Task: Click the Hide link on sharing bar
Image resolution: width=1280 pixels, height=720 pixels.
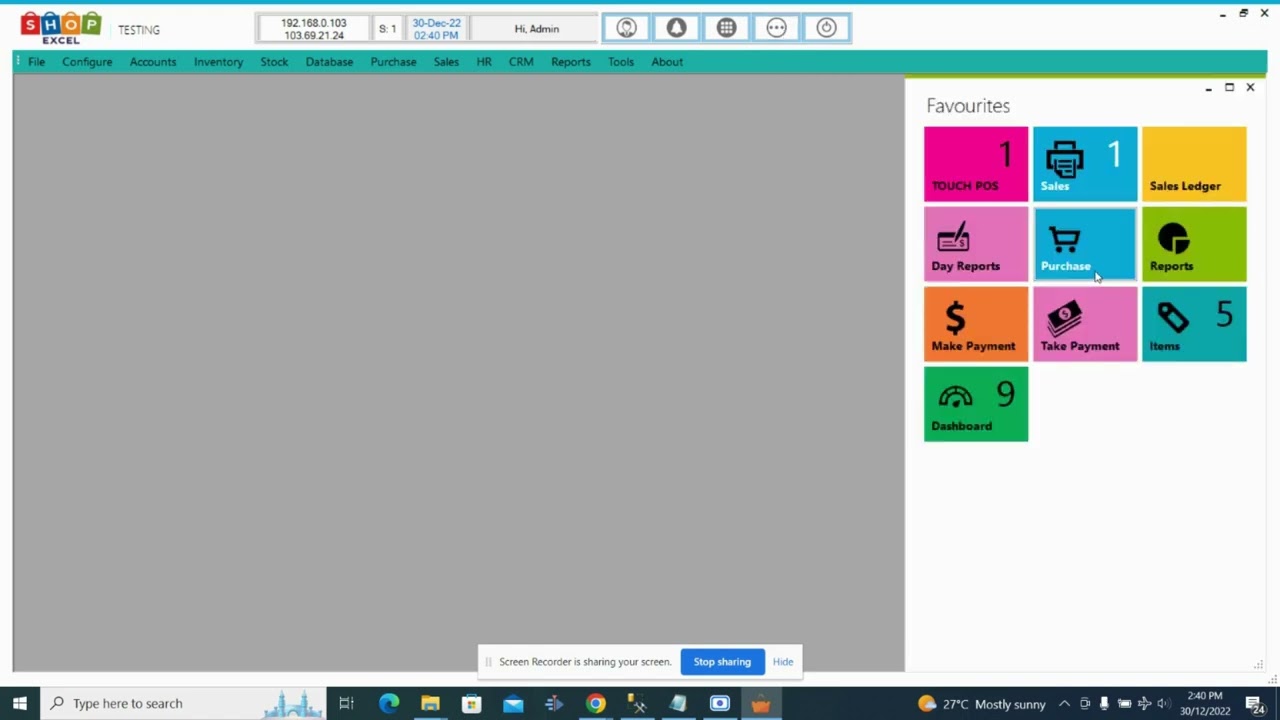Action: 783,662
